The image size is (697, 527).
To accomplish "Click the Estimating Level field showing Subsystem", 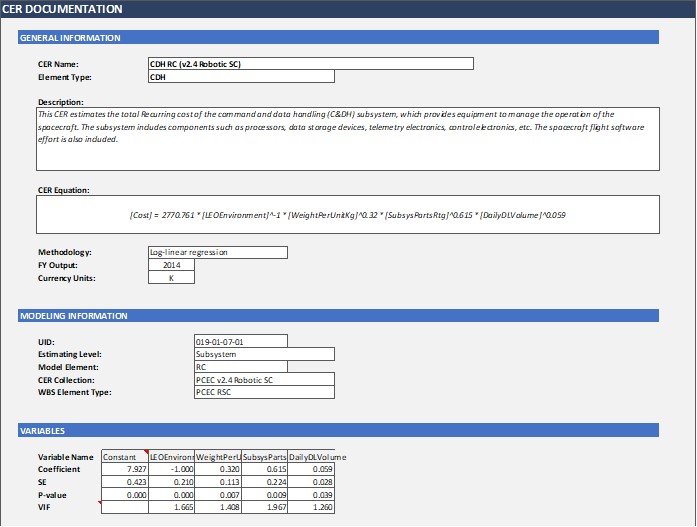I will pos(264,354).
